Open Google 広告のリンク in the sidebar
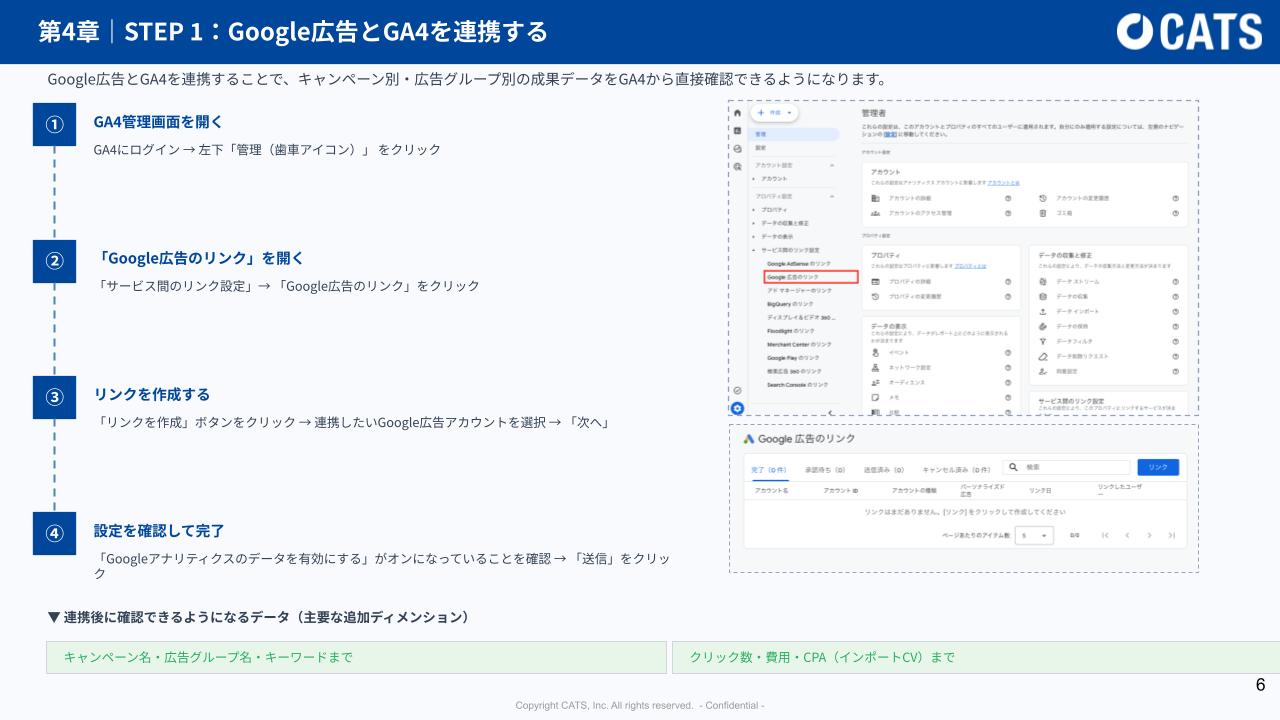This screenshot has height=720, width=1280. (811, 276)
